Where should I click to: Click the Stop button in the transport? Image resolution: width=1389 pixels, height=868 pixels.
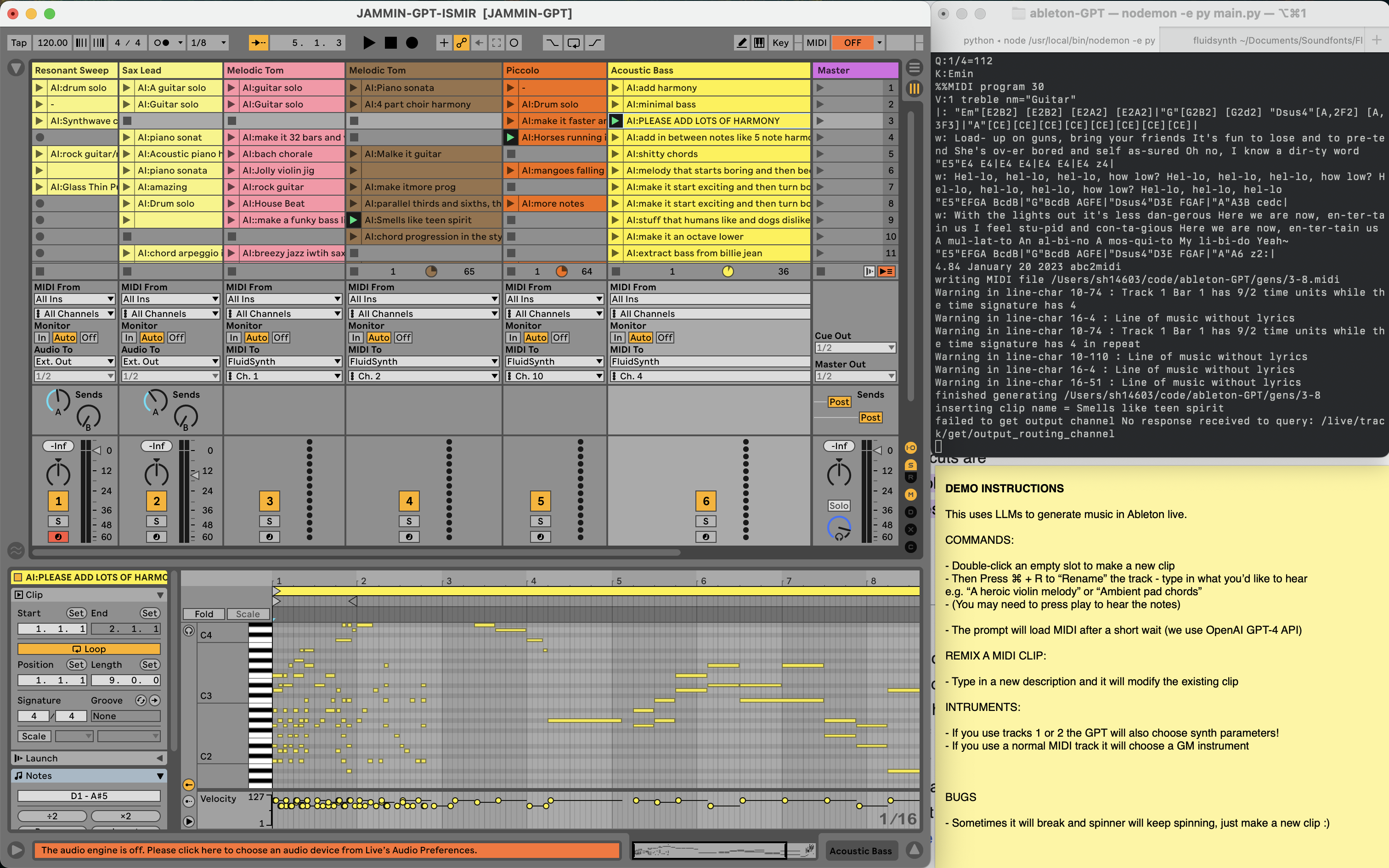tap(390, 42)
